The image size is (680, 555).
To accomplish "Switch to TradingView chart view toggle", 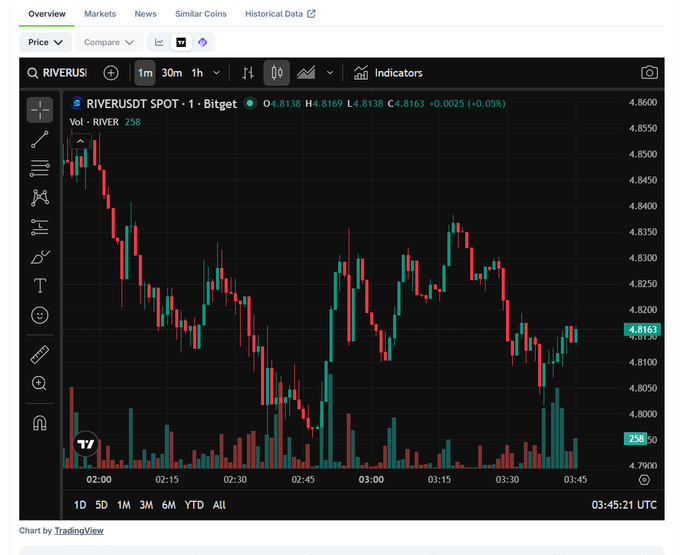I will [x=181, y=42].
